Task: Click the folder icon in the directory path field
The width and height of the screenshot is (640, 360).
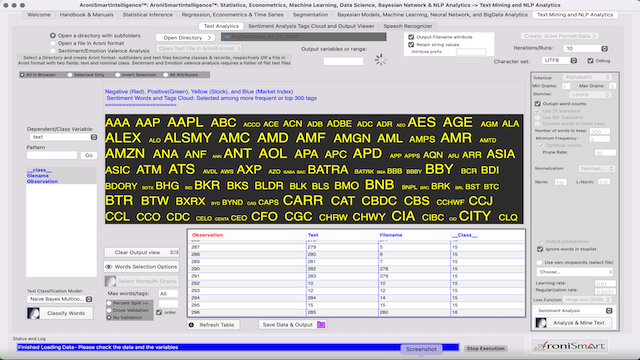Action: 227,37
